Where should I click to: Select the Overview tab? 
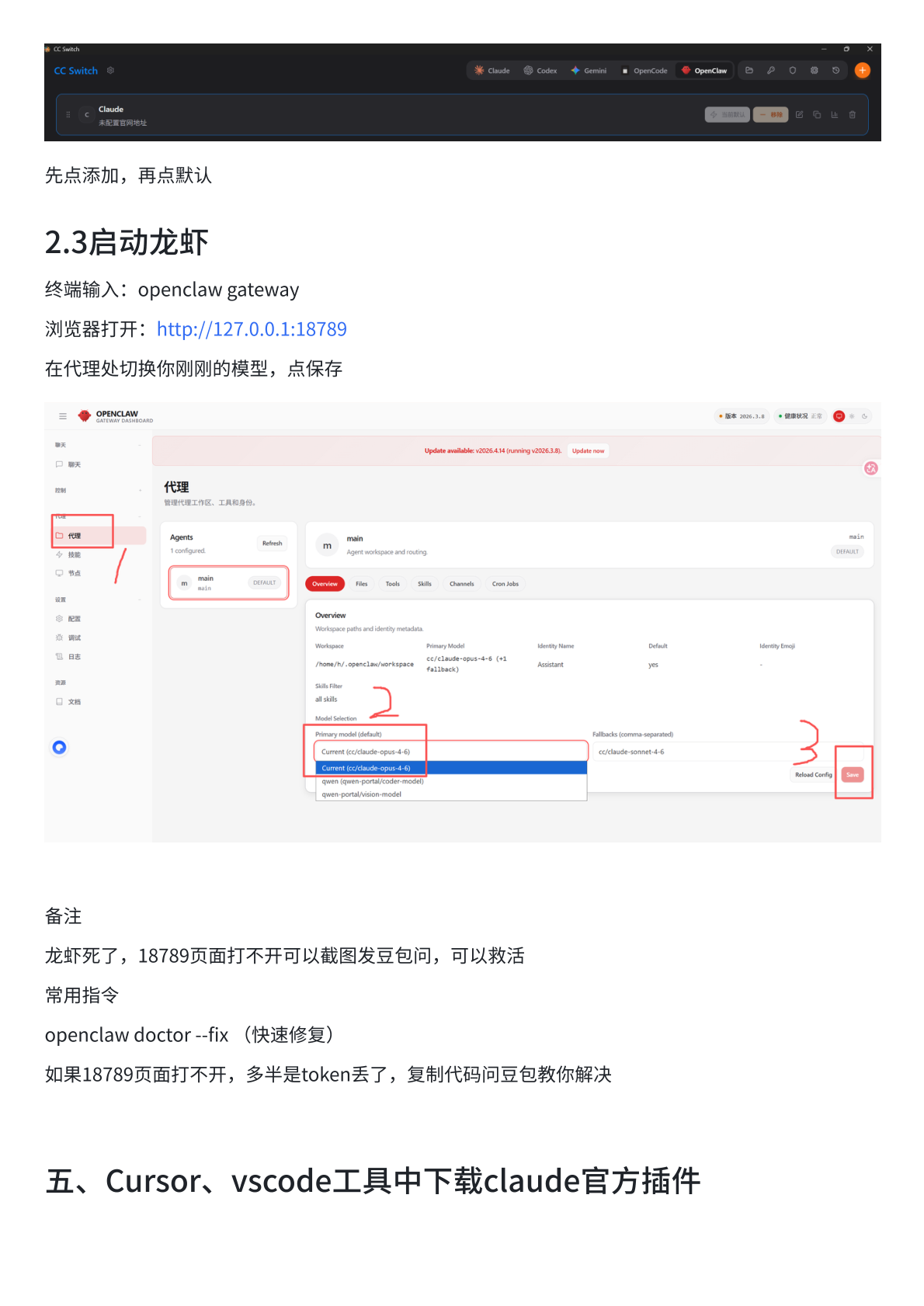pos(325,584)
